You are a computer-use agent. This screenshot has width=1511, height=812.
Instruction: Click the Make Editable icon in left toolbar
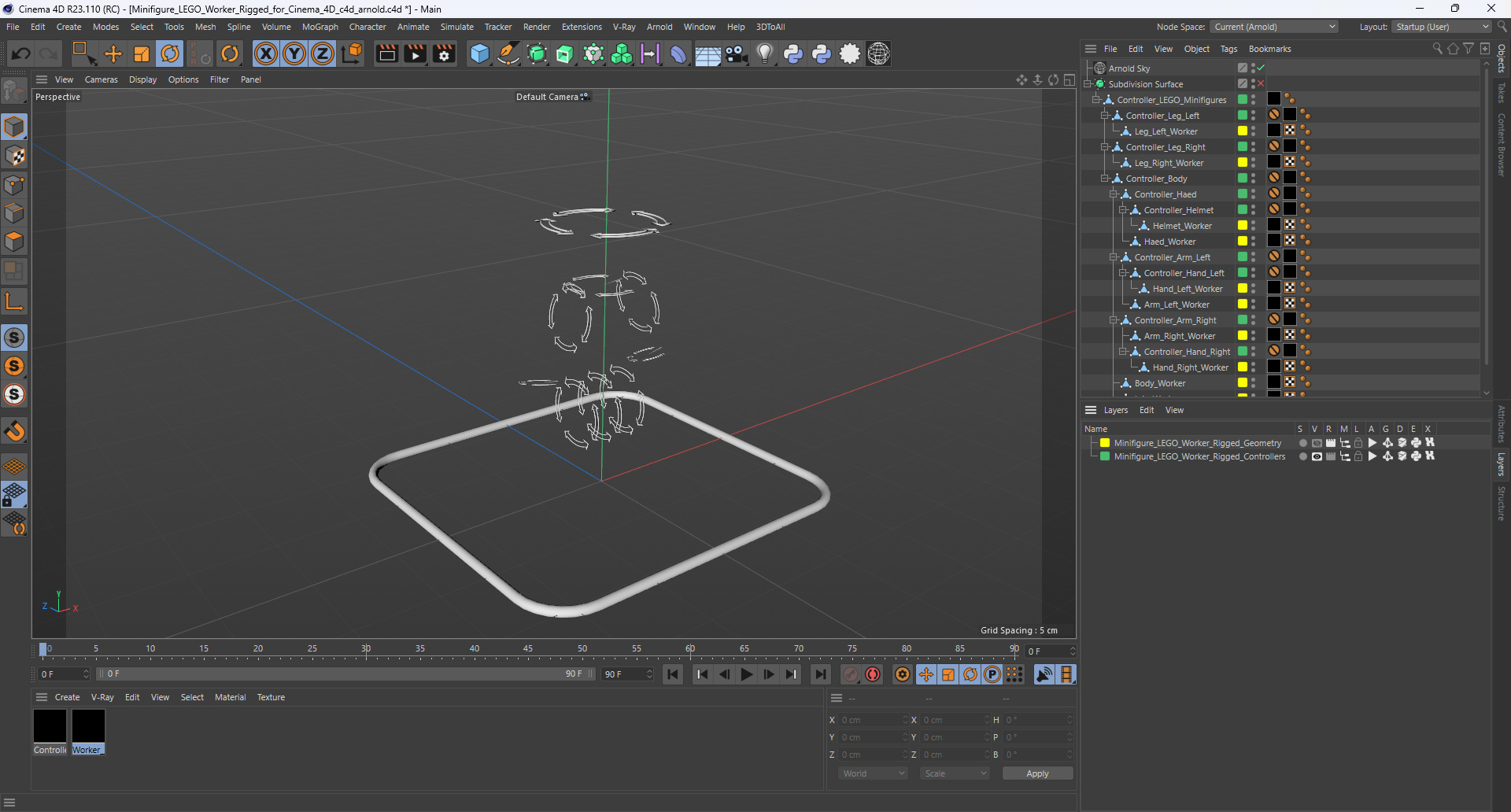click(x=14, y=92)
